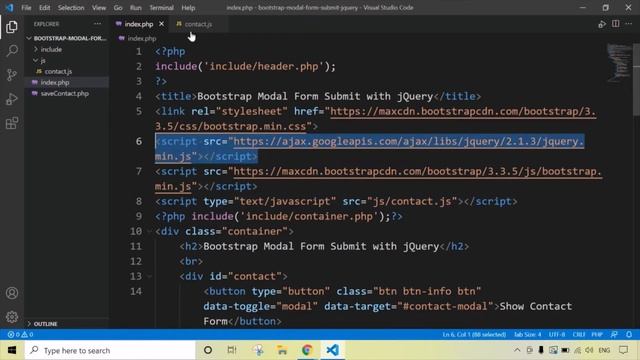Open notifications bell in status bar
640x360 pixels.
pyautogui.click(x=629, y=334)
